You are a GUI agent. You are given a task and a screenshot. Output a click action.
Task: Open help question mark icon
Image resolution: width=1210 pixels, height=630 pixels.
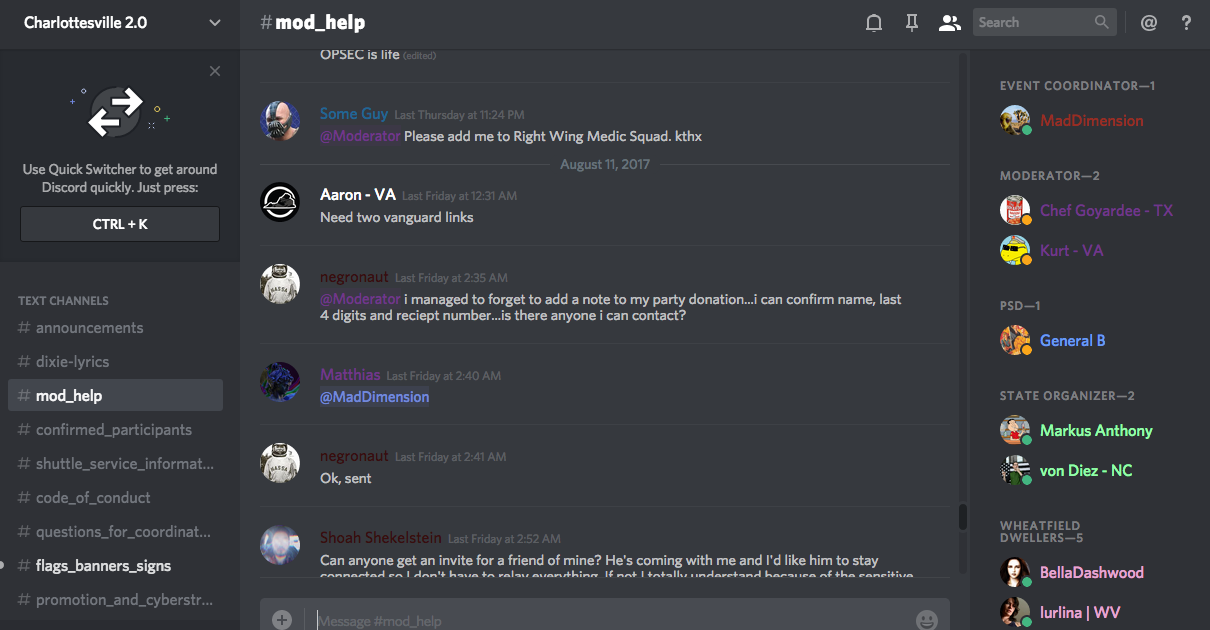pyautogui.click(x=1186, y=22)
